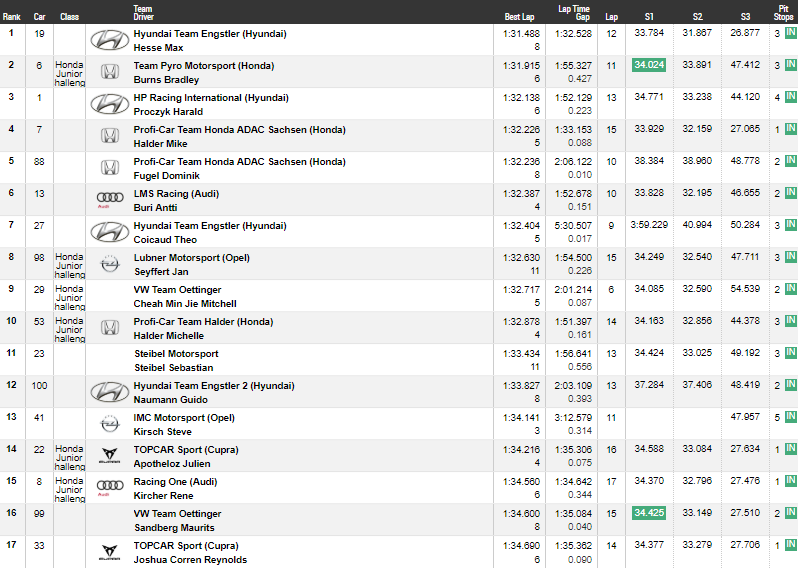Select lap time 5:30.507
This screenshot has width=803, height=571.
tap(573, 226)
